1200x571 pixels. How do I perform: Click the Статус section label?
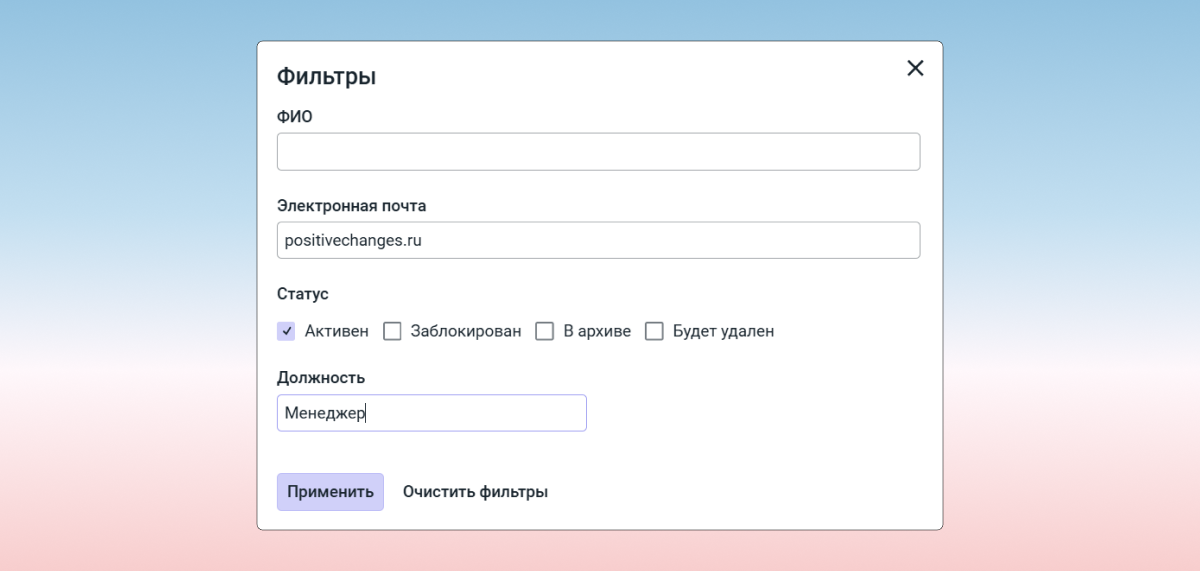pyautogui.click(x=302, y=294)
